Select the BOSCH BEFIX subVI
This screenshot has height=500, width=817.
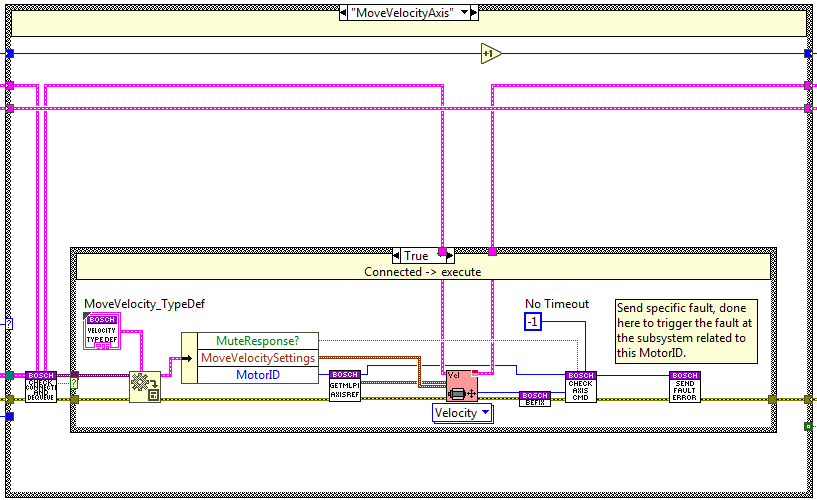coord(535,399)
